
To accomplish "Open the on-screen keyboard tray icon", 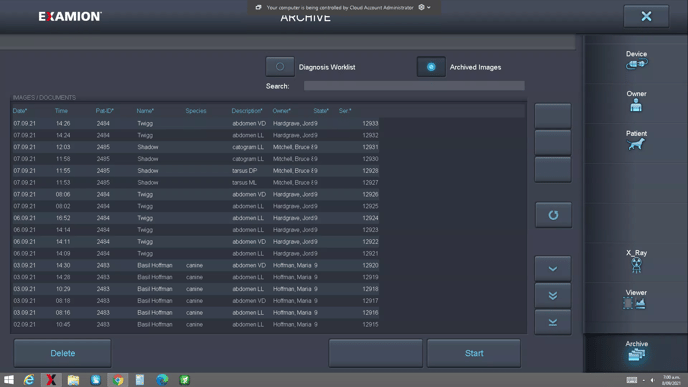I will 632,380.
